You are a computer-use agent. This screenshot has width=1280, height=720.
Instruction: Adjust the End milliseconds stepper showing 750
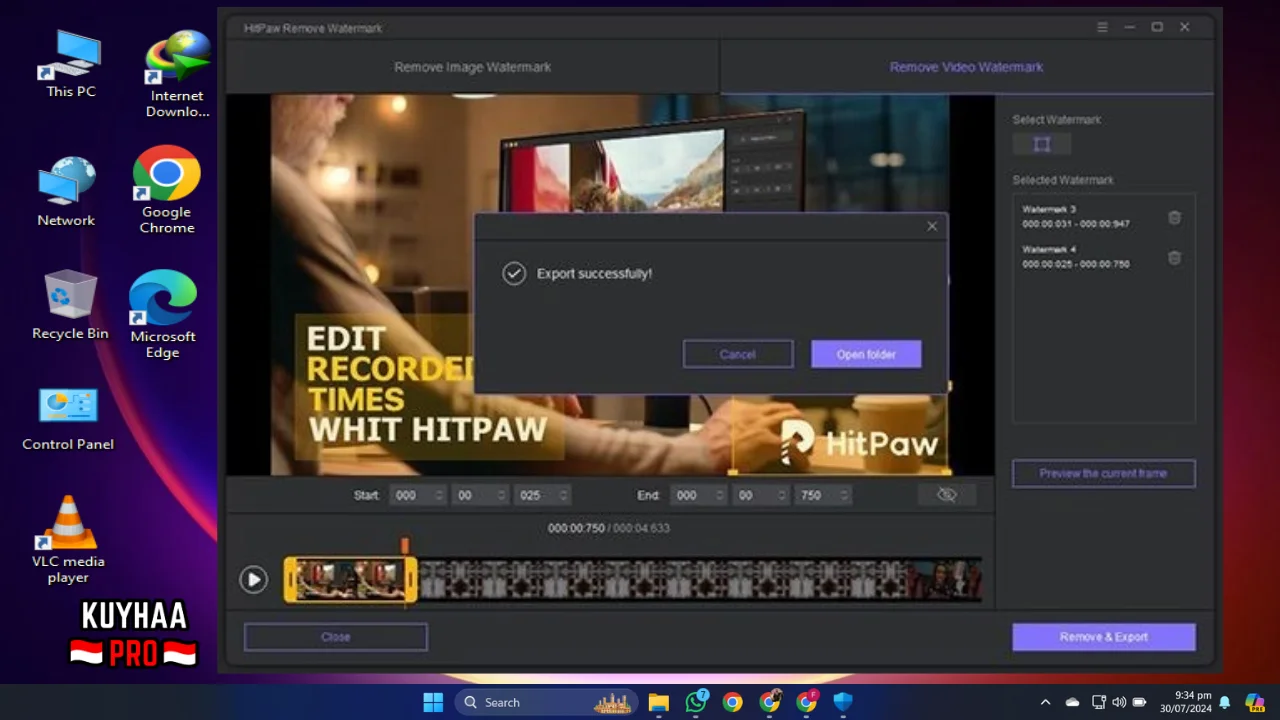point(823,495)
